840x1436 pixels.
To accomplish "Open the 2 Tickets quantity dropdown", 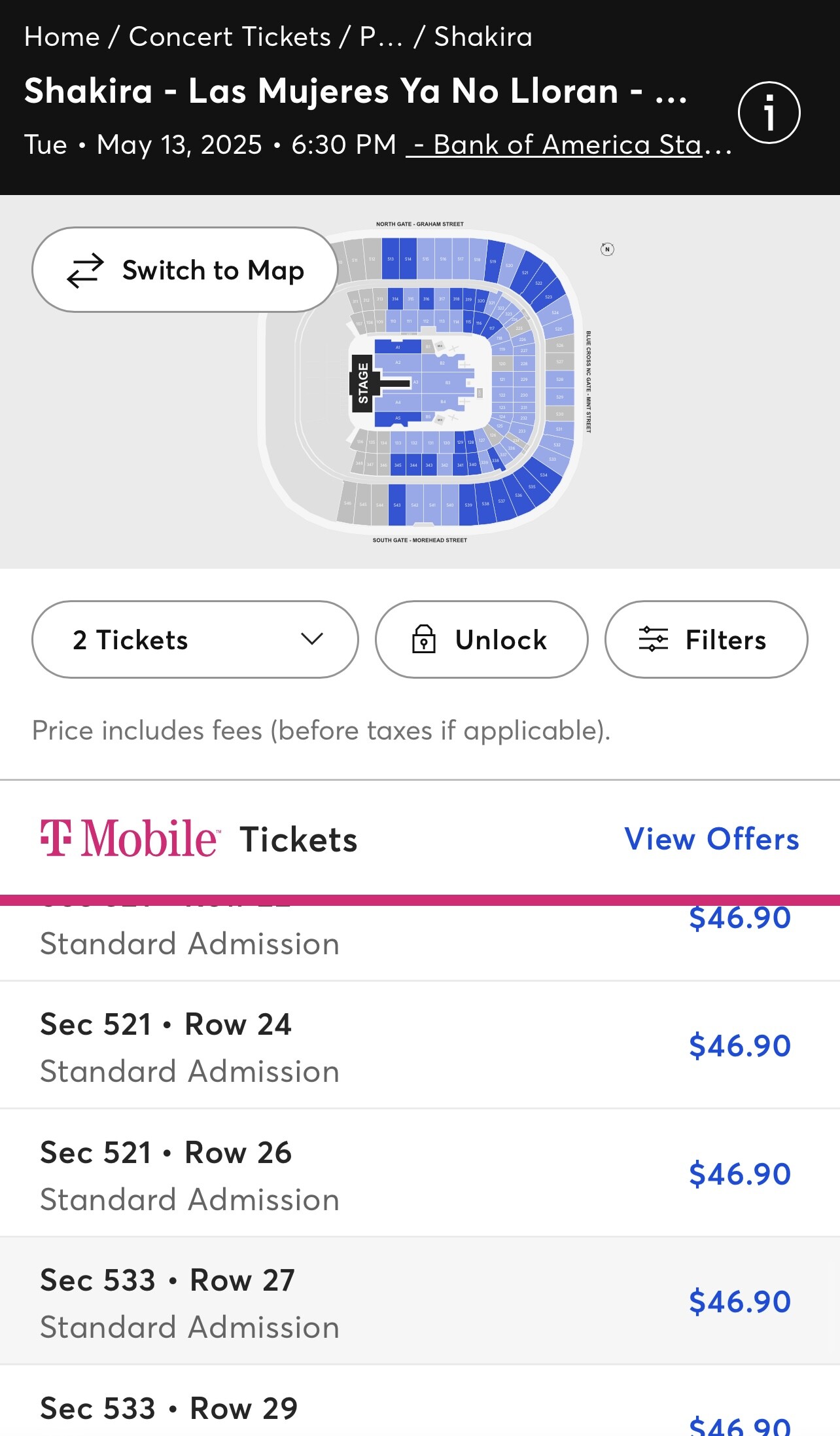I will pyautogui.click(x=195, y=639).
